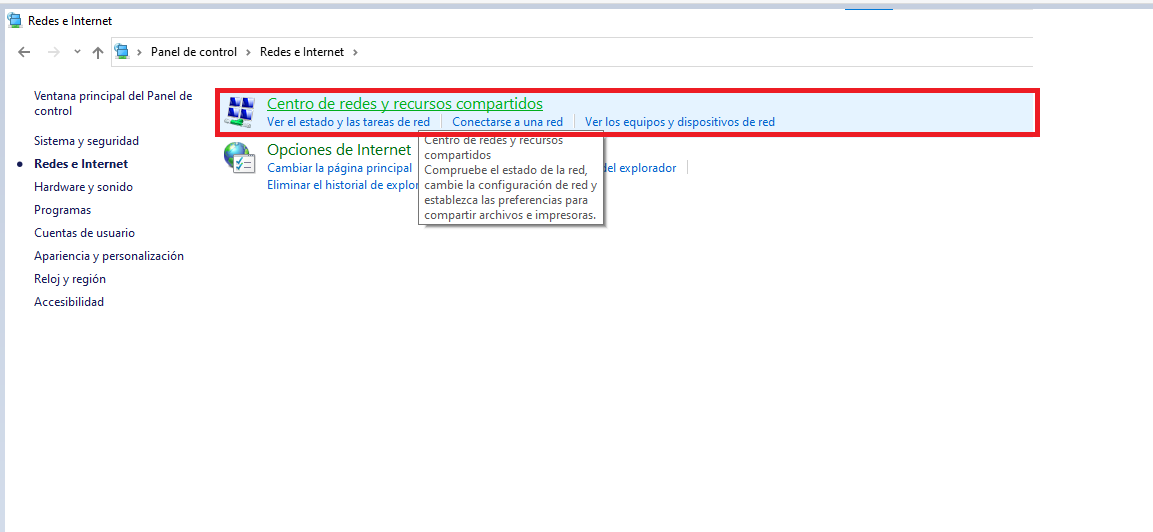Expand chevron before Panel de control
Image resolution: width=1153 pixels, height=532 pixels.
139,52
